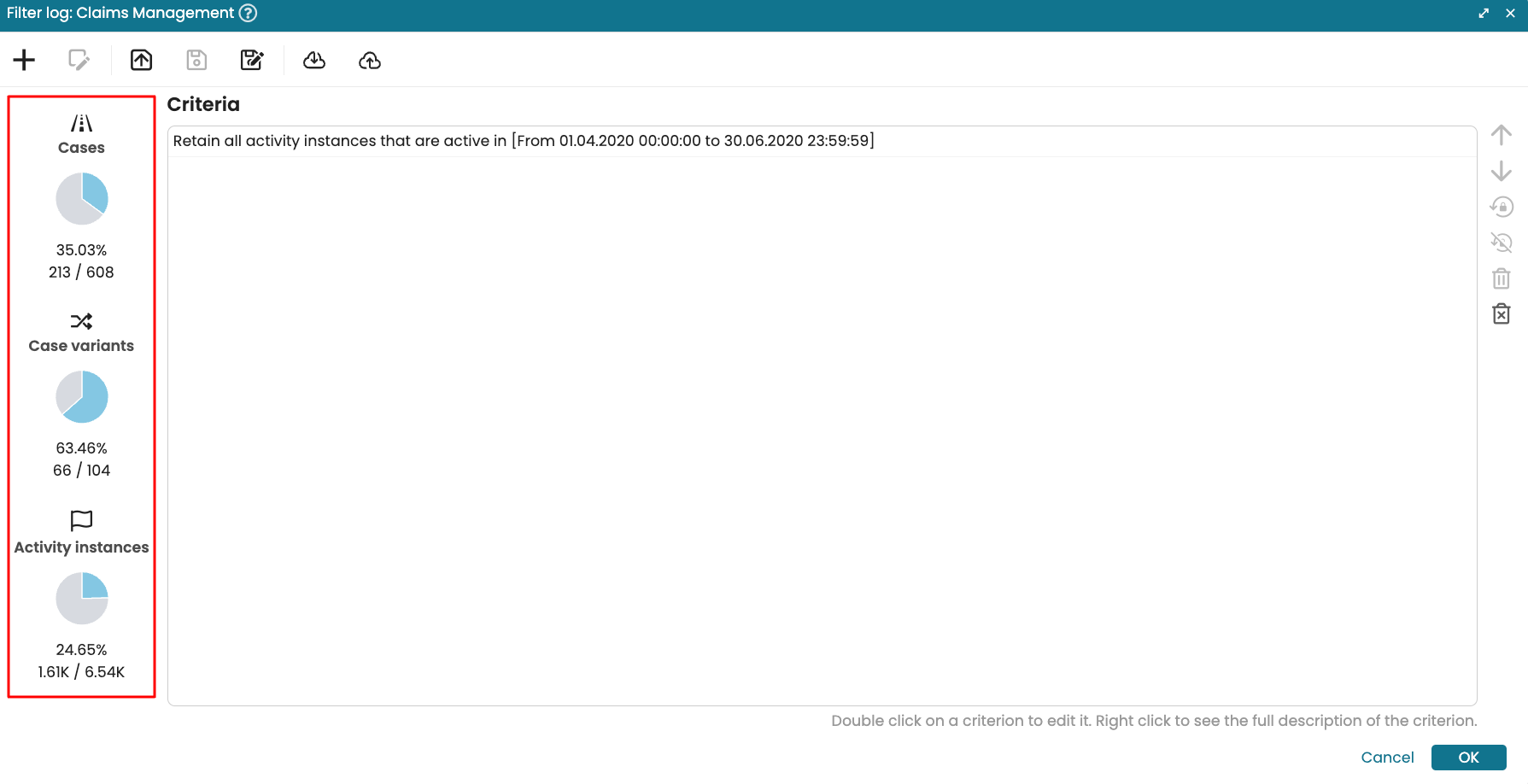Image resolution: width=1528 pixels, height=784 pixels.
Task: Click the Cases pie chart
Action: [x=82, y=199]
